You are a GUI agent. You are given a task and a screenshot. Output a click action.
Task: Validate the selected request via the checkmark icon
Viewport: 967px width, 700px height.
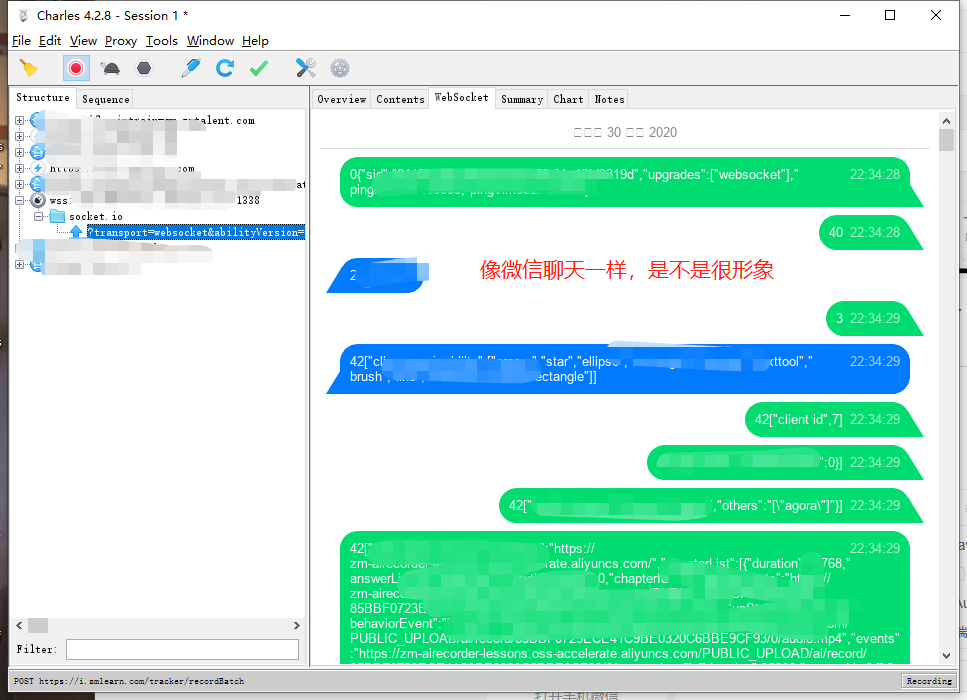point(258,68)
